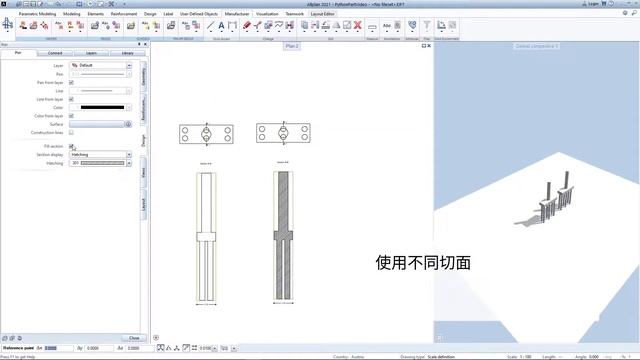This screenshot has height=360, width=640.
Task: Switch to the Library palette tab
Action: 127,53
